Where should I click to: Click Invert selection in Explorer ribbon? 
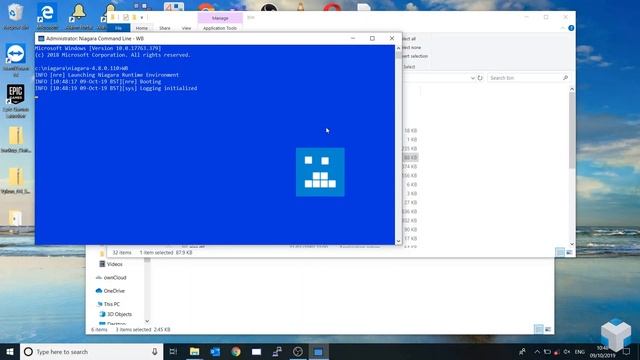coord(415,56)
